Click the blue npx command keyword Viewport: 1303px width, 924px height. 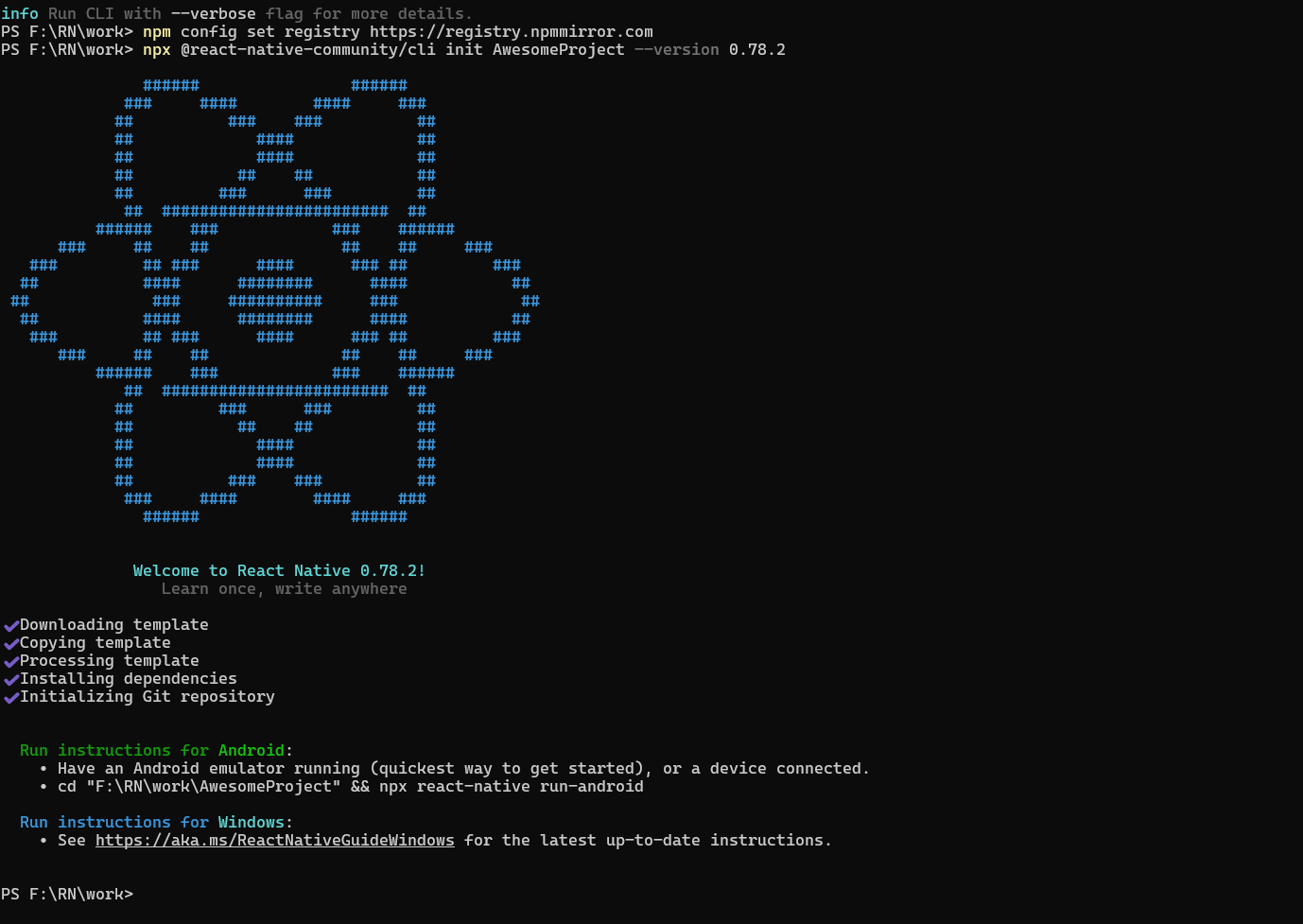click(156, 49)
